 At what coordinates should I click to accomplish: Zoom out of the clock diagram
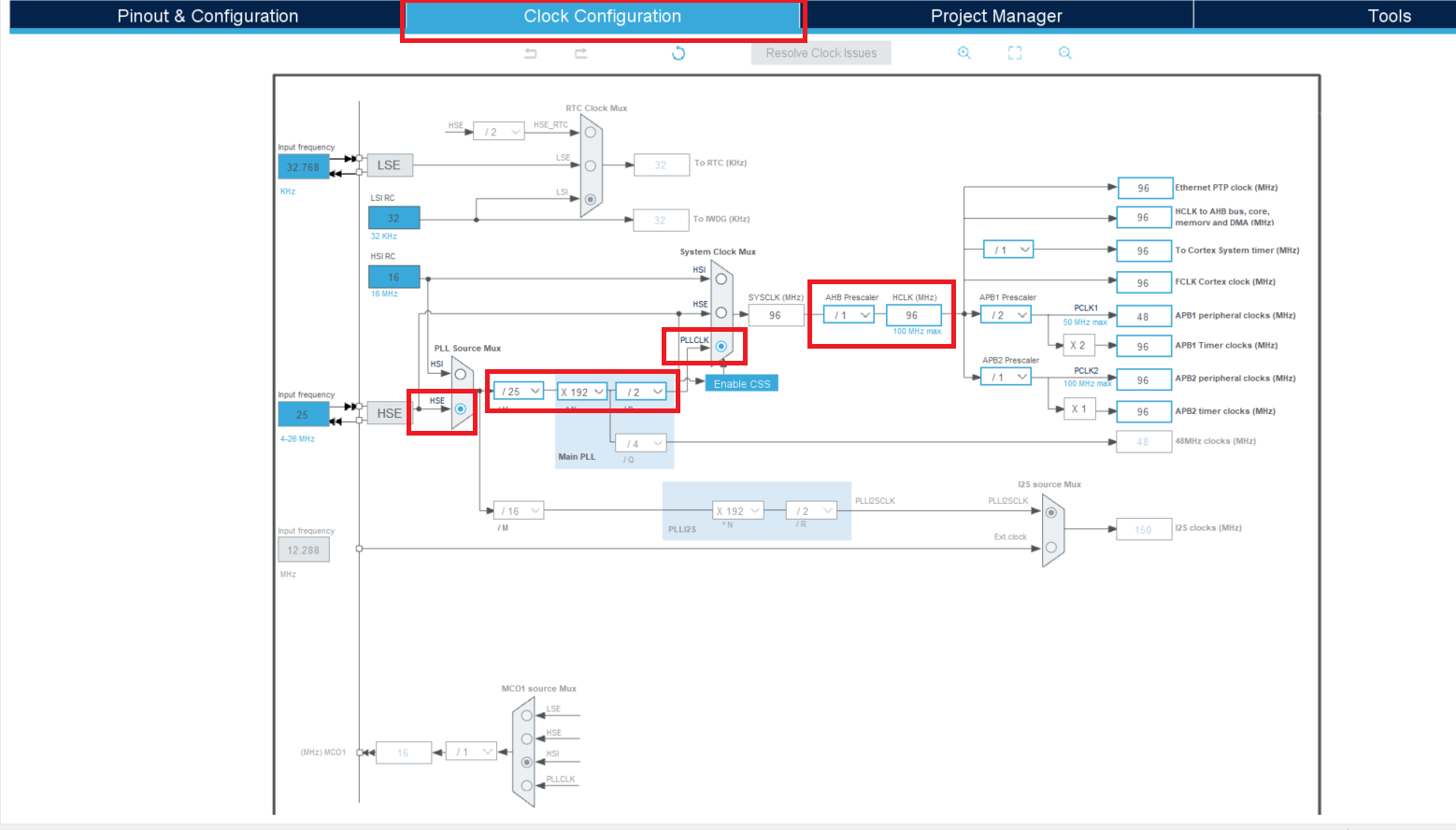point(1064,53)
